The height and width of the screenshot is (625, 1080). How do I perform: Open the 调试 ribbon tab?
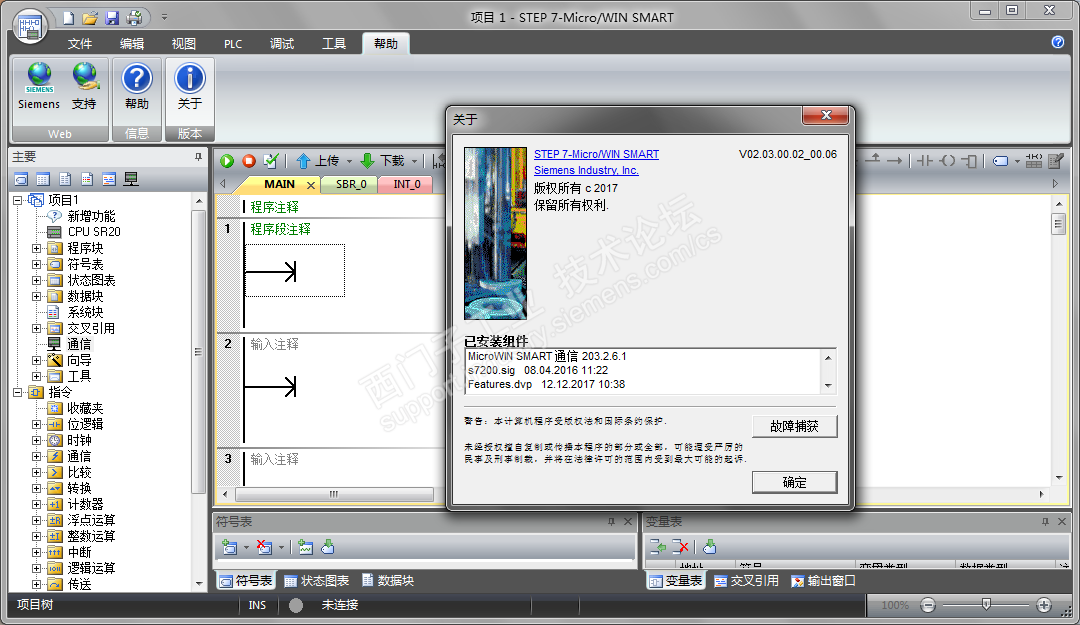(x=282, y=43)
